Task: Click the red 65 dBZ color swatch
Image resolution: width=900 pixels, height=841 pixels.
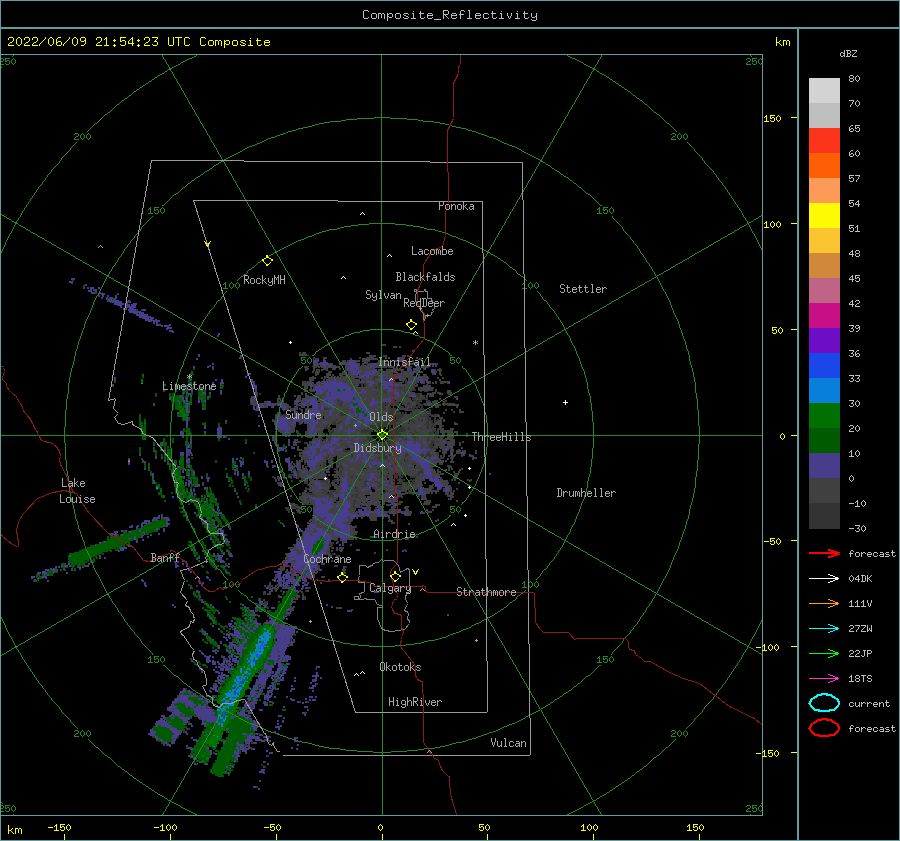Action: pyautogui.click(x=824, y=141)
